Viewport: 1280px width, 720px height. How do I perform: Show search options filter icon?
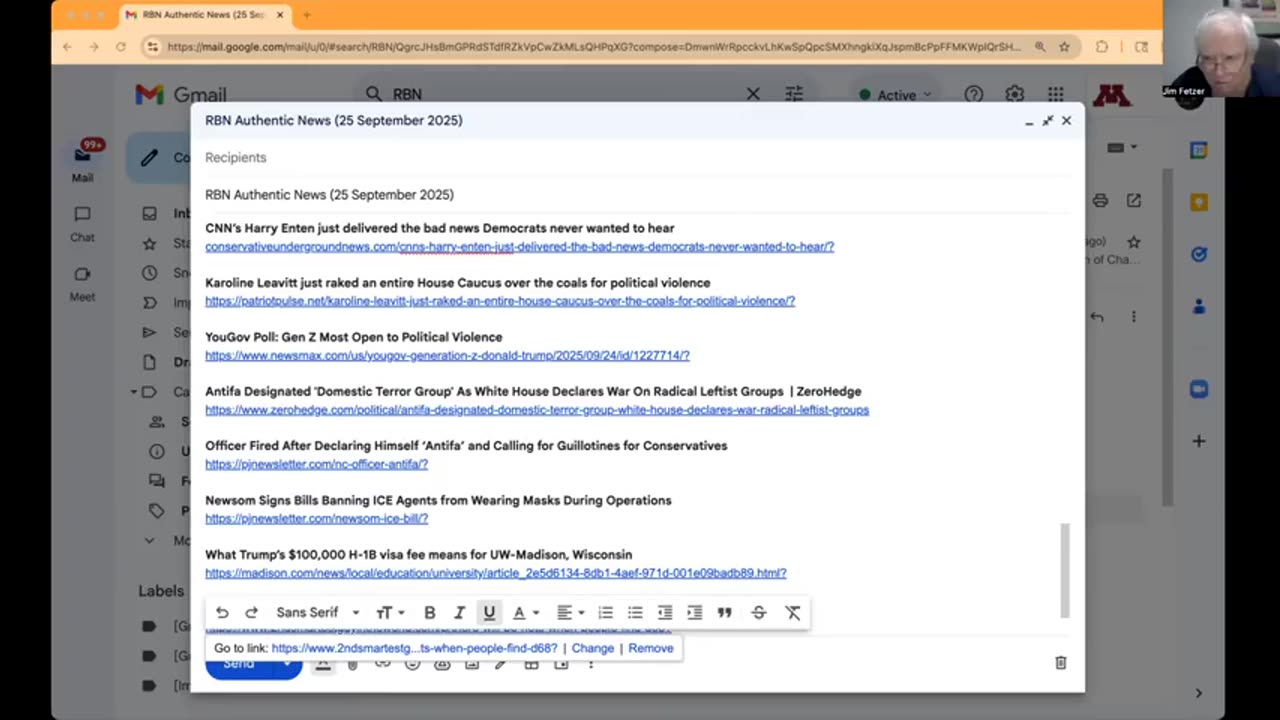[794, 94]
